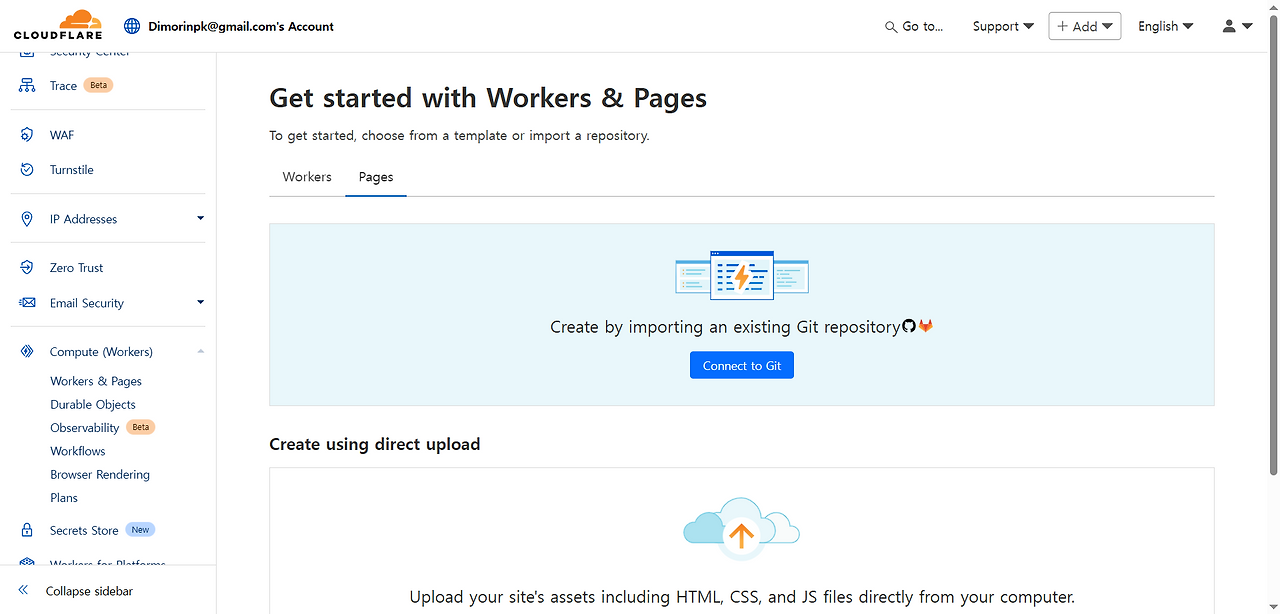Open the Go to... search

913,26
